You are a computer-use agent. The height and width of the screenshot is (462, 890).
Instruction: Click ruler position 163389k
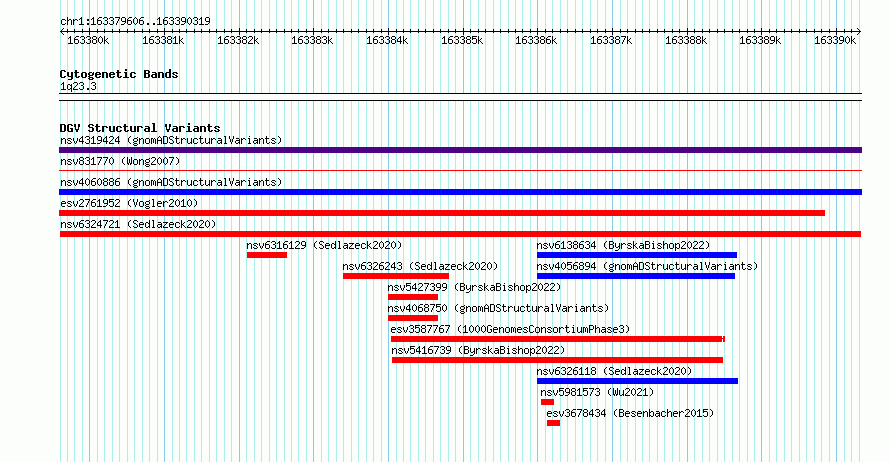(761, 40)
